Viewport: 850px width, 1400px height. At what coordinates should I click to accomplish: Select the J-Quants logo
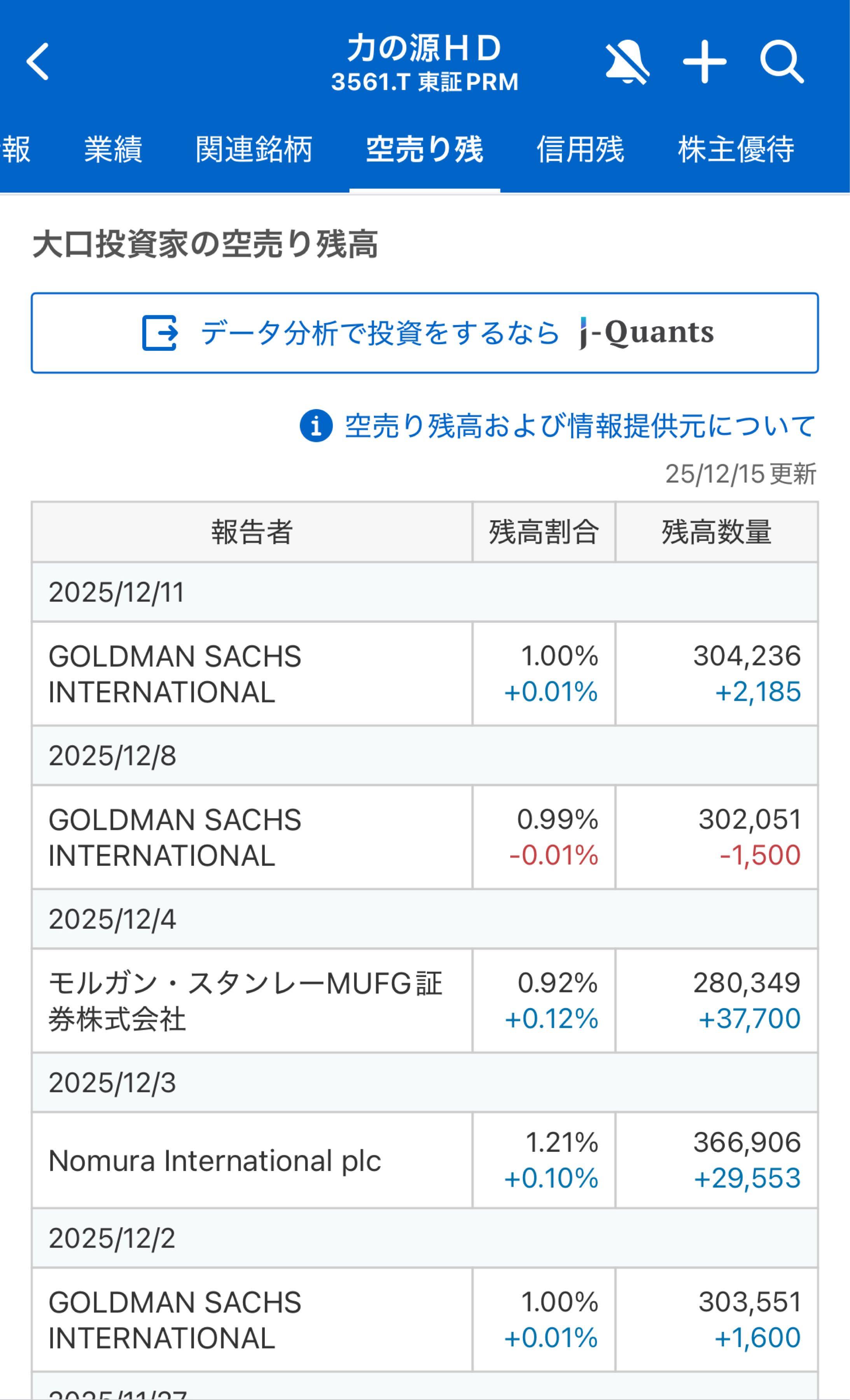pos(645,333)
